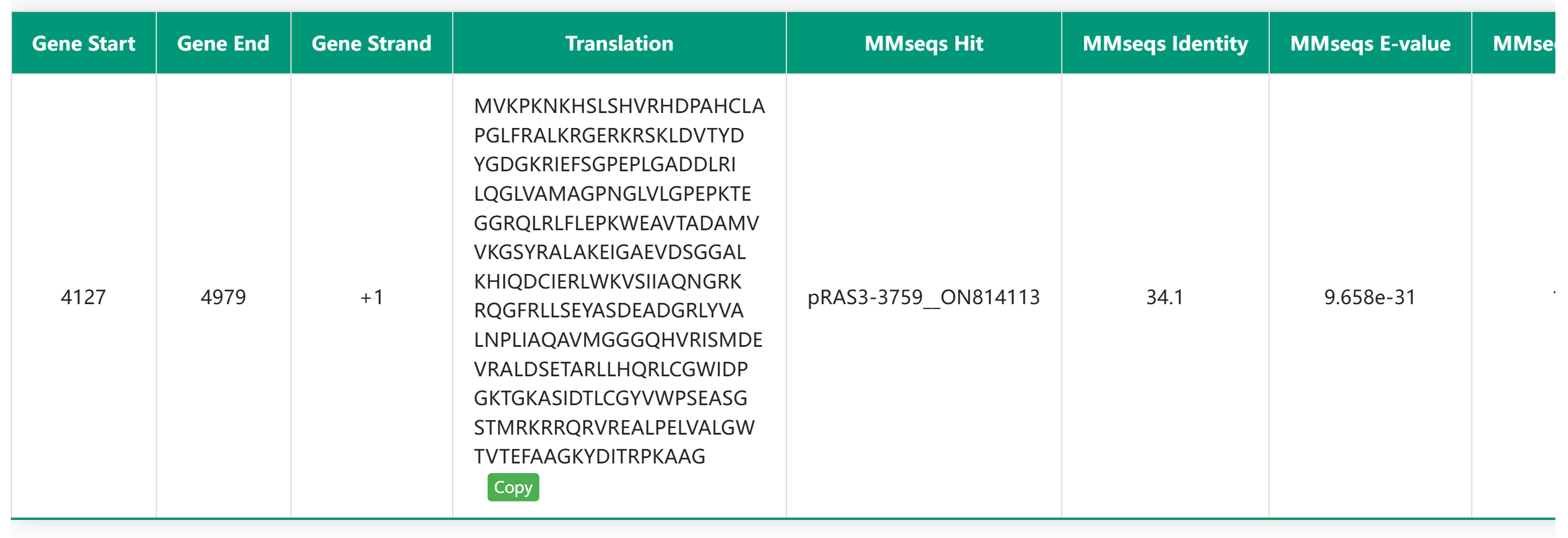This screenshot has height=538, width=1568.
Task: Click the 34.1 identity value
Action: click(1165, 297)
